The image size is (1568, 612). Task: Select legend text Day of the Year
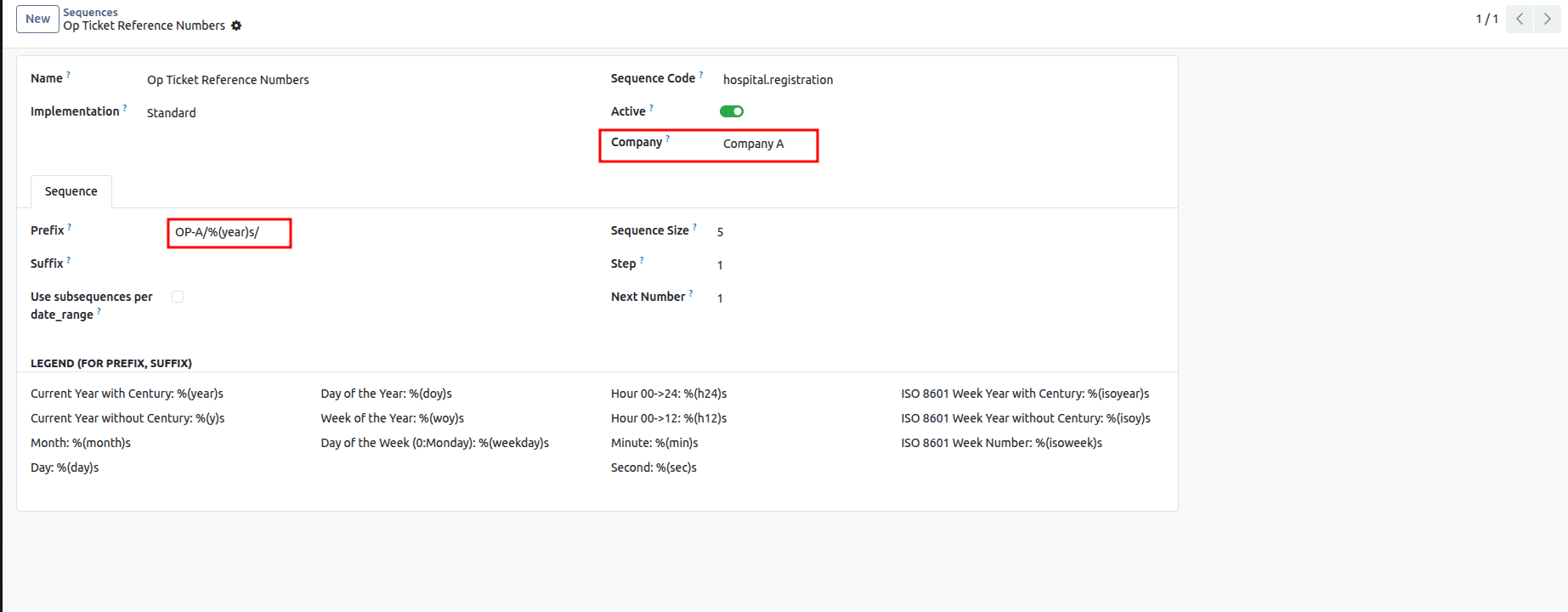point(387,394)
